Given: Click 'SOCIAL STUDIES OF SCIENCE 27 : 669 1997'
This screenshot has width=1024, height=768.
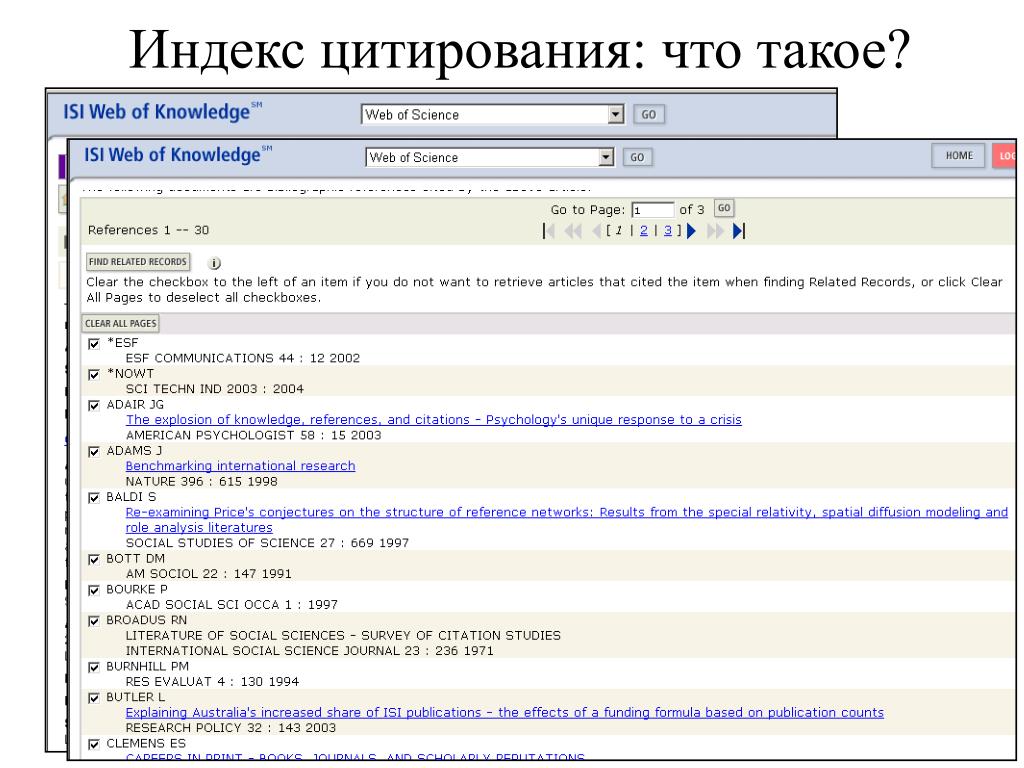Looking at the screenshot, I should 267,543.
